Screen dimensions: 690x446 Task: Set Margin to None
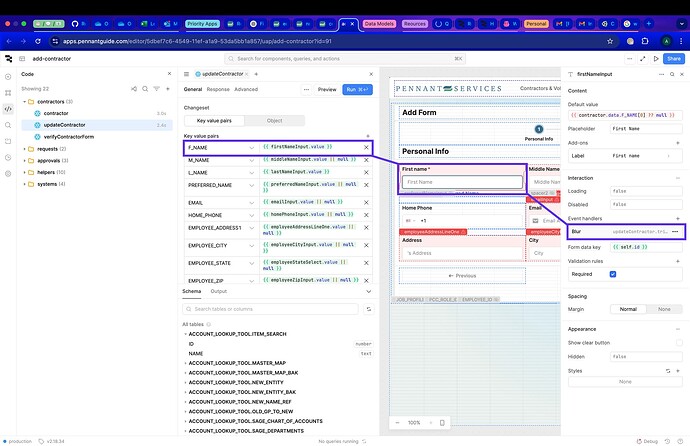coord(664,309)
